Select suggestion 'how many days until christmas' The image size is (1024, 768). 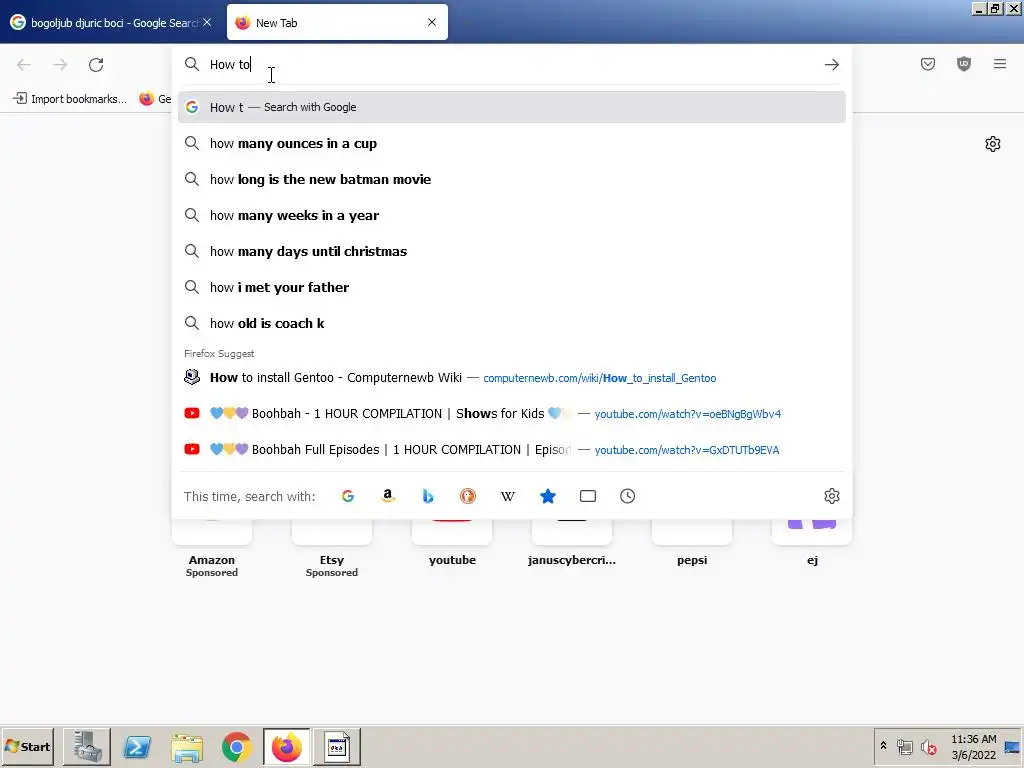coord(511,251)
